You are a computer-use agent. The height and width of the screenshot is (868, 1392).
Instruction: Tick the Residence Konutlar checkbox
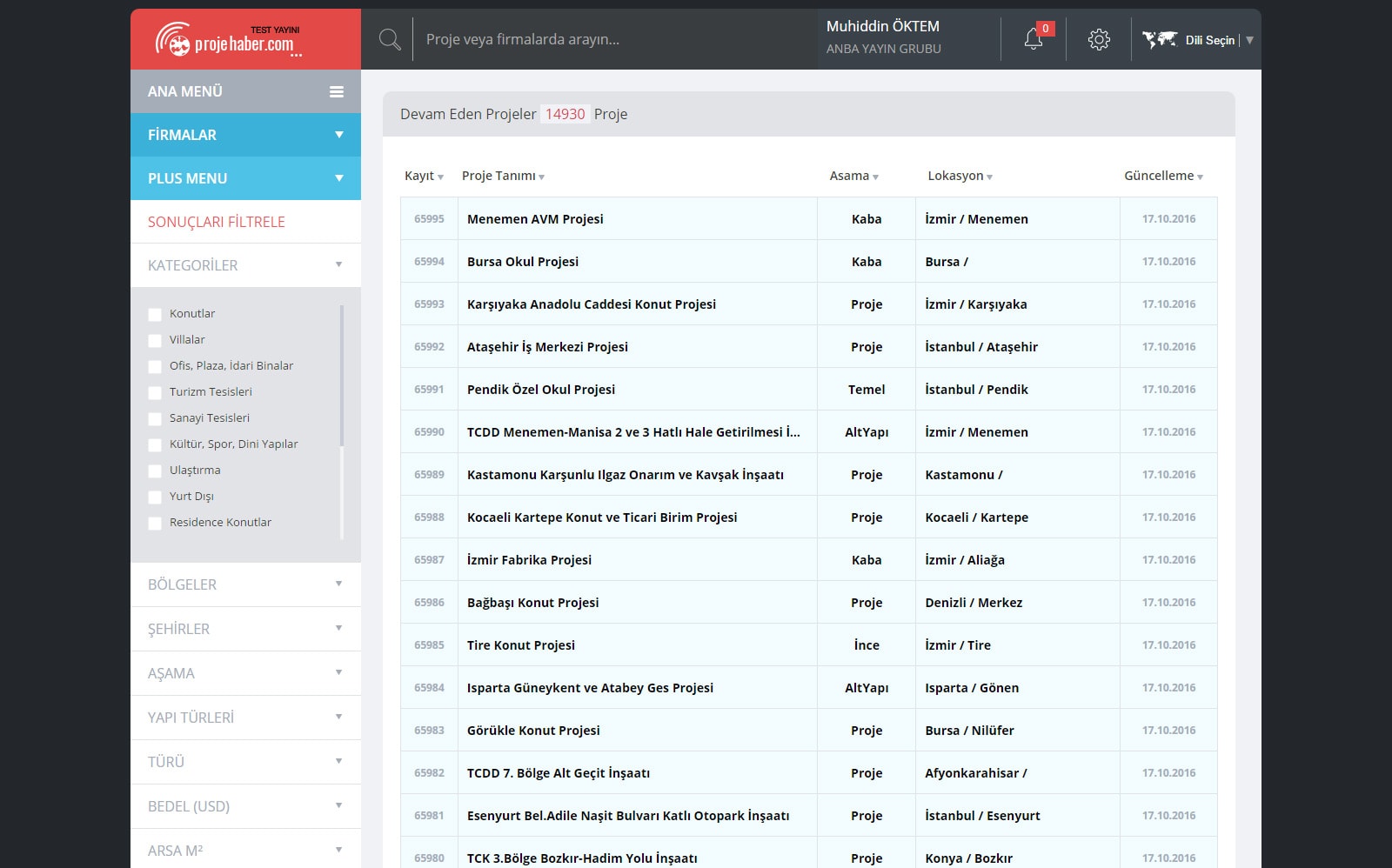point(155,523)
